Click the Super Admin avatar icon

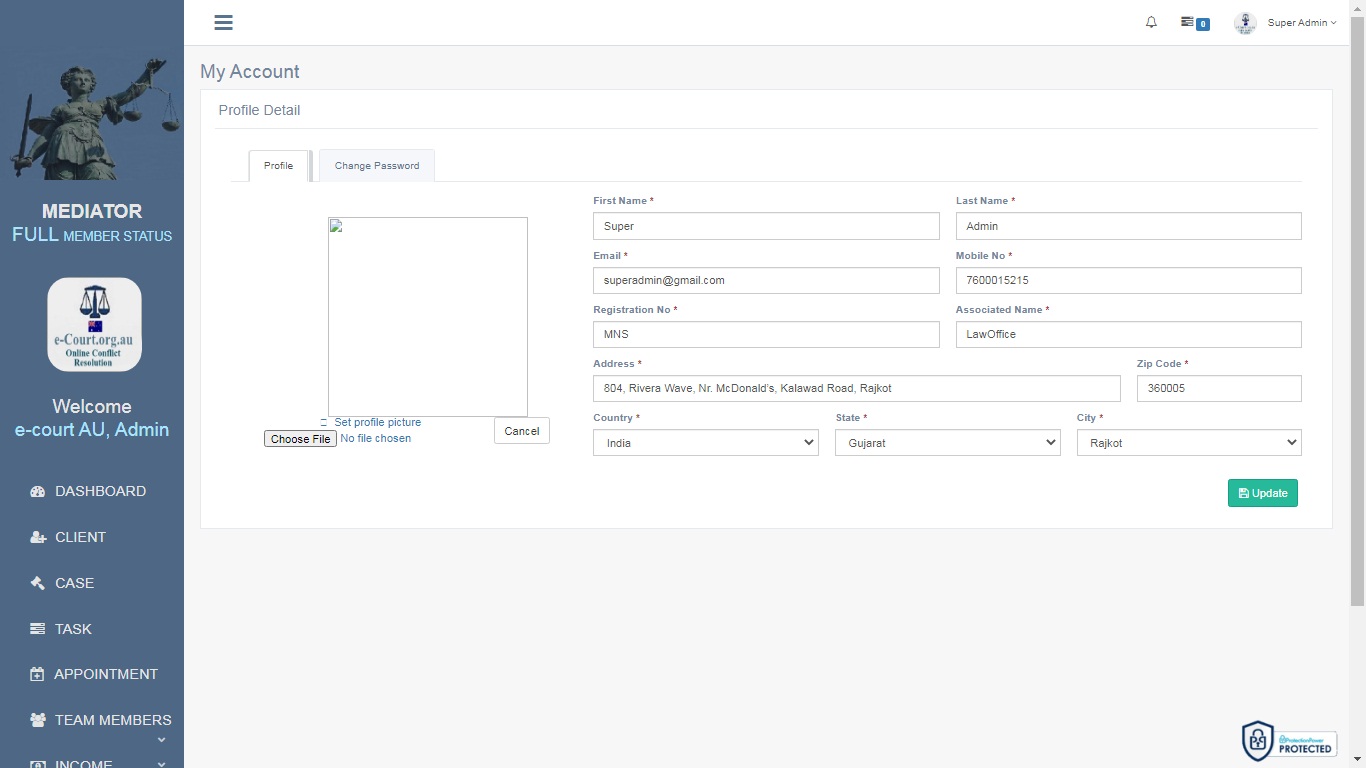1245,23
